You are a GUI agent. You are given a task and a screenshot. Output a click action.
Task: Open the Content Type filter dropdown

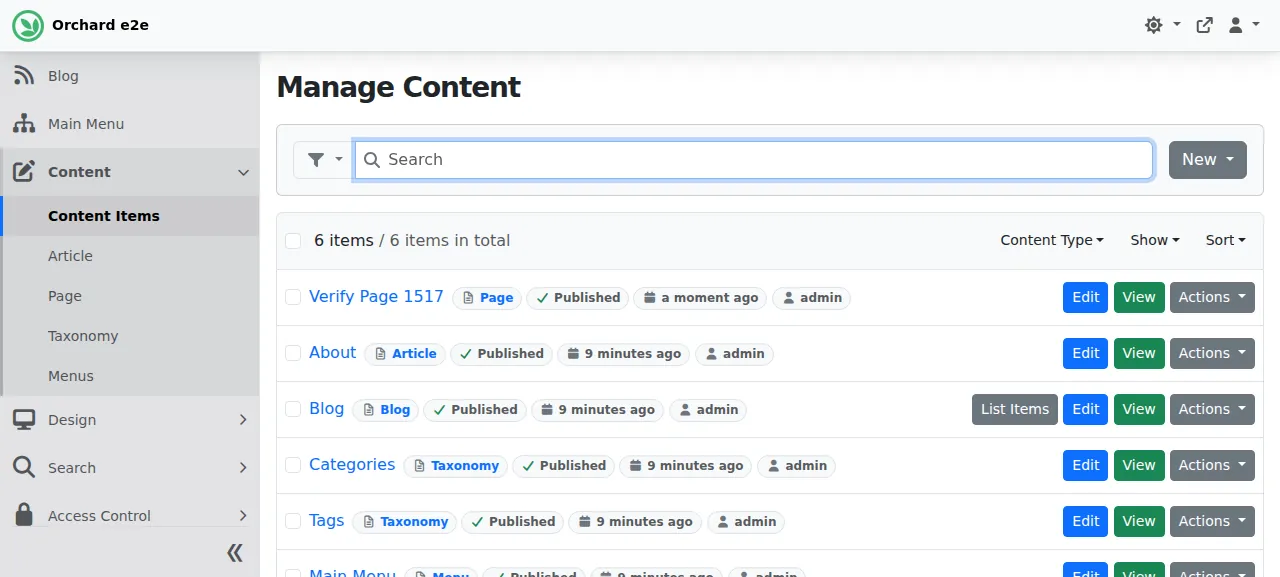1052,240
